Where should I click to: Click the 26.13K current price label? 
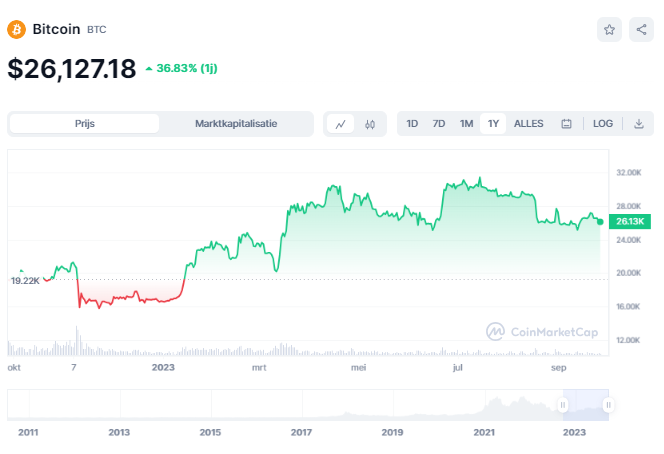click(630, 221)
